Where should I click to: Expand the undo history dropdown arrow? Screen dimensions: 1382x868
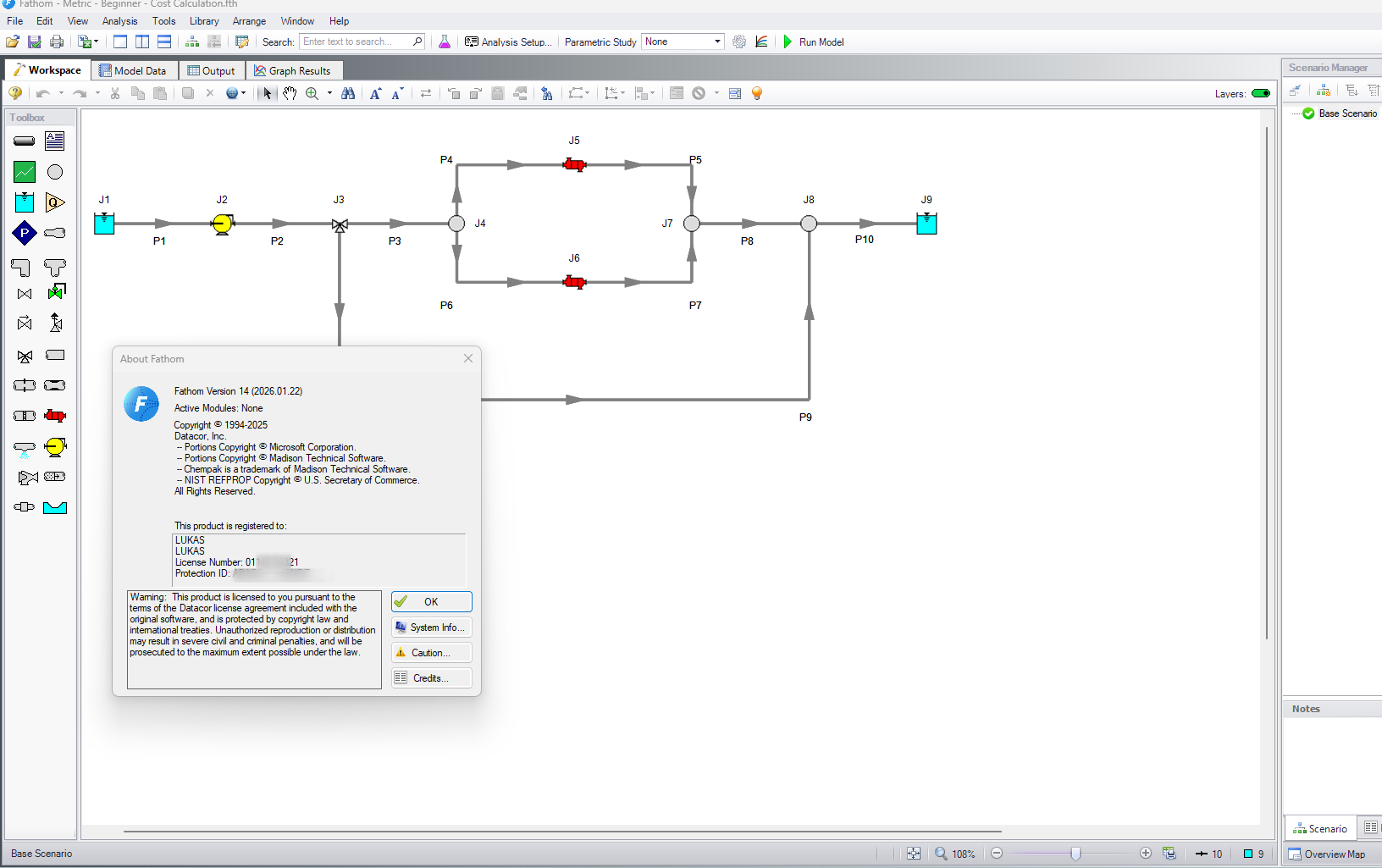[61, 93]
